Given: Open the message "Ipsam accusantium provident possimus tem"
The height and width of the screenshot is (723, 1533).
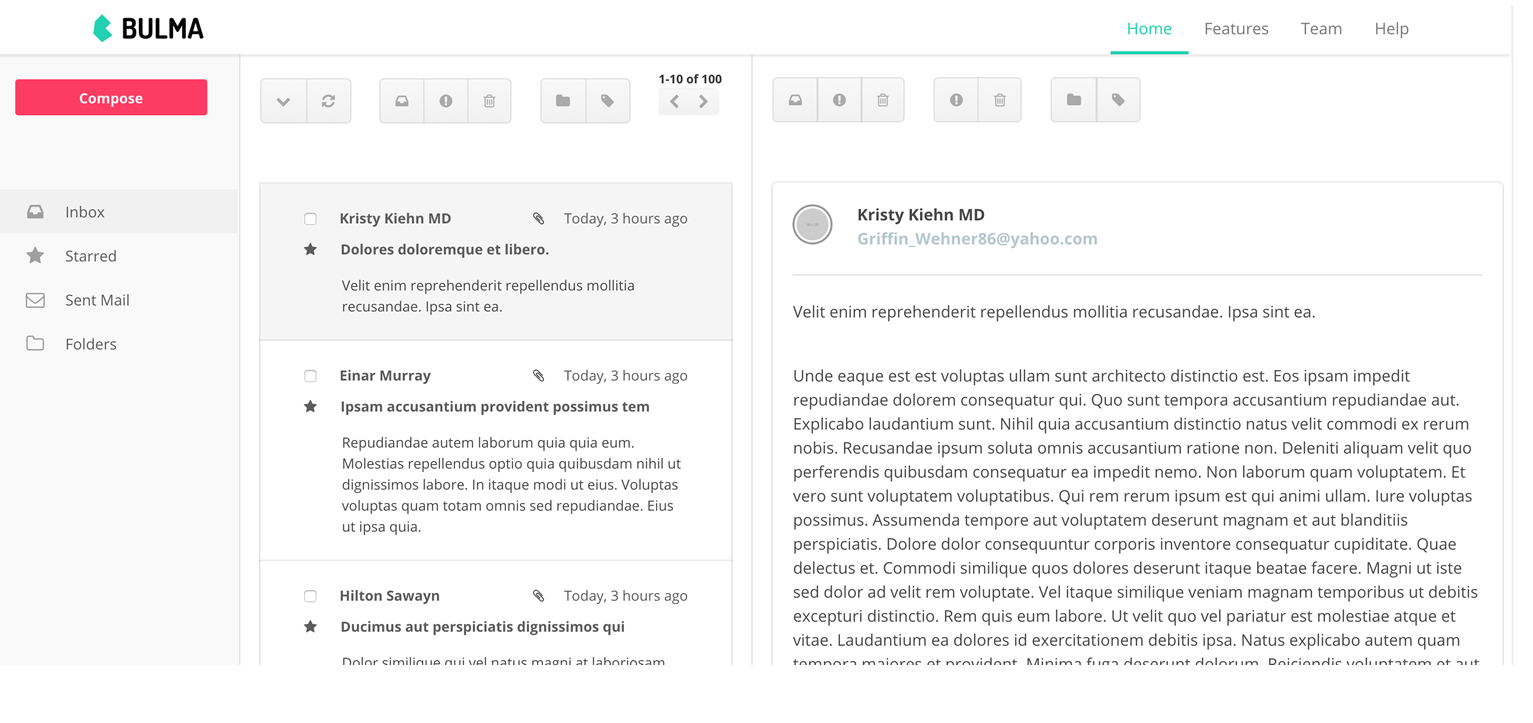Looking at the screenshot, I should coord(495,406).
